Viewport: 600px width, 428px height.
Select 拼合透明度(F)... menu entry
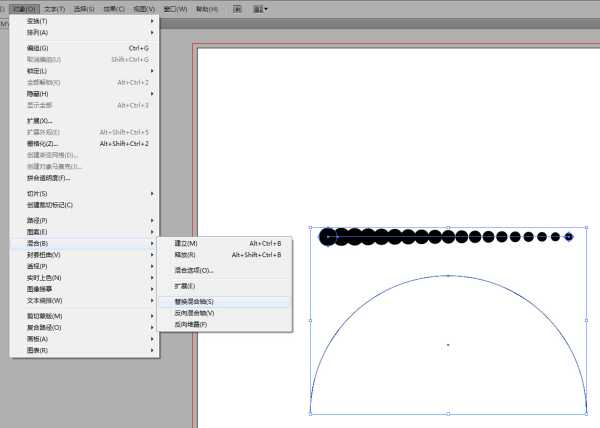(48, 178)
